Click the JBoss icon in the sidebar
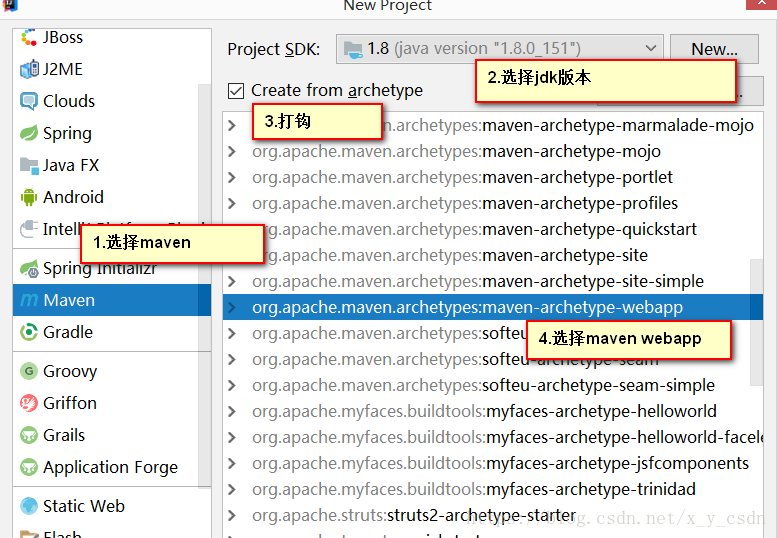777x538 pixels. tap(29, 37)
